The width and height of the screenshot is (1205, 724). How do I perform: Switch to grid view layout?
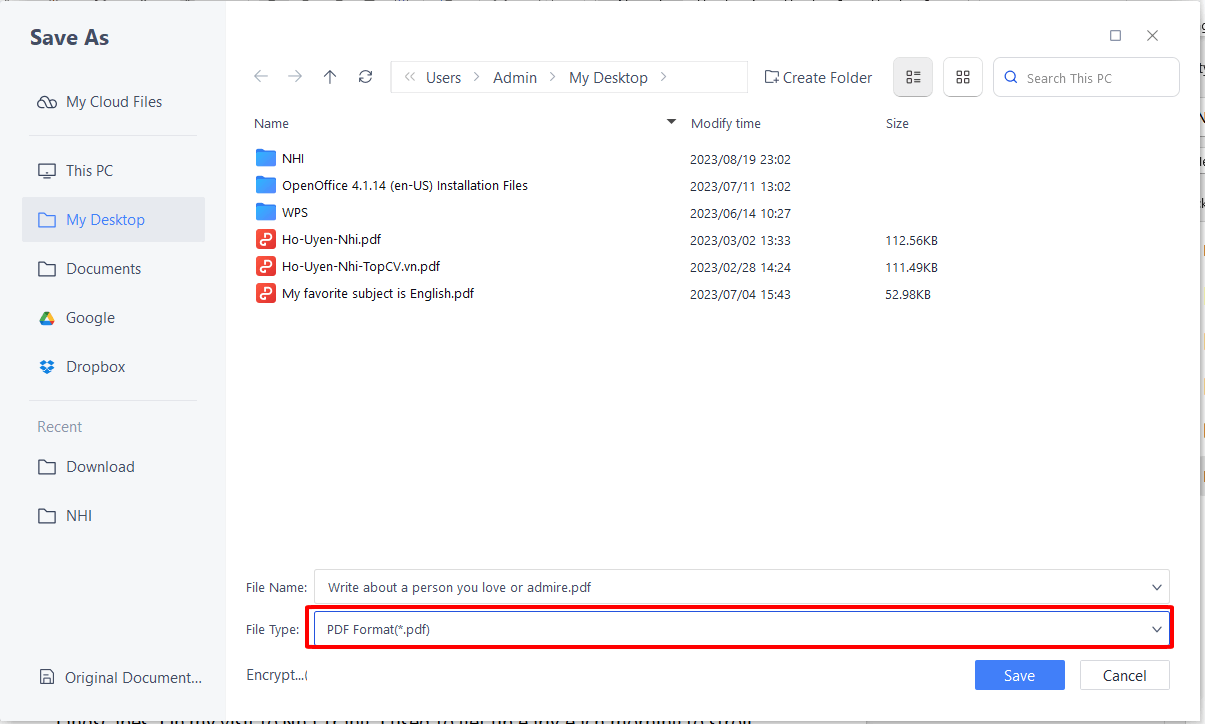(x=962, y=77)
